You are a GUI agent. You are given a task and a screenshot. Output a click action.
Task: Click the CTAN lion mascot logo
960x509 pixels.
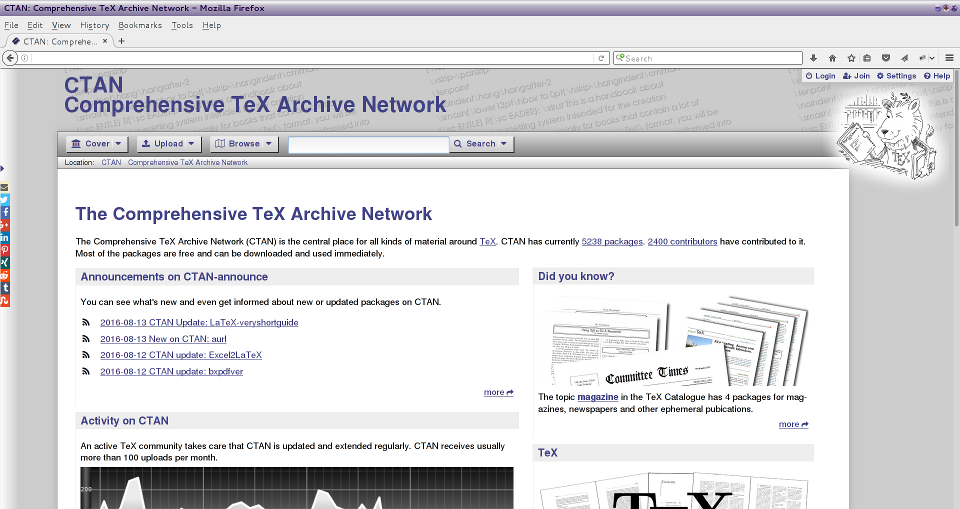[888, 136]
